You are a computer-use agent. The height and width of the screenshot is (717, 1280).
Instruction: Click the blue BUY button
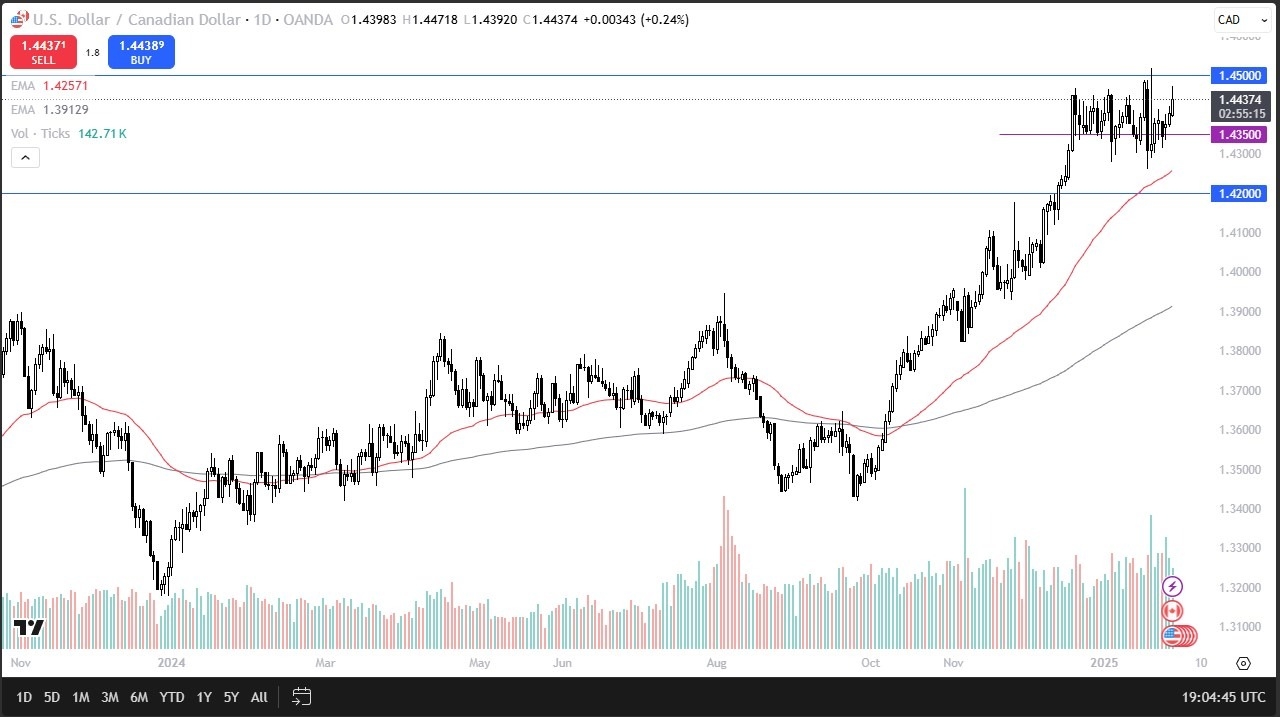tap(141, 51)
